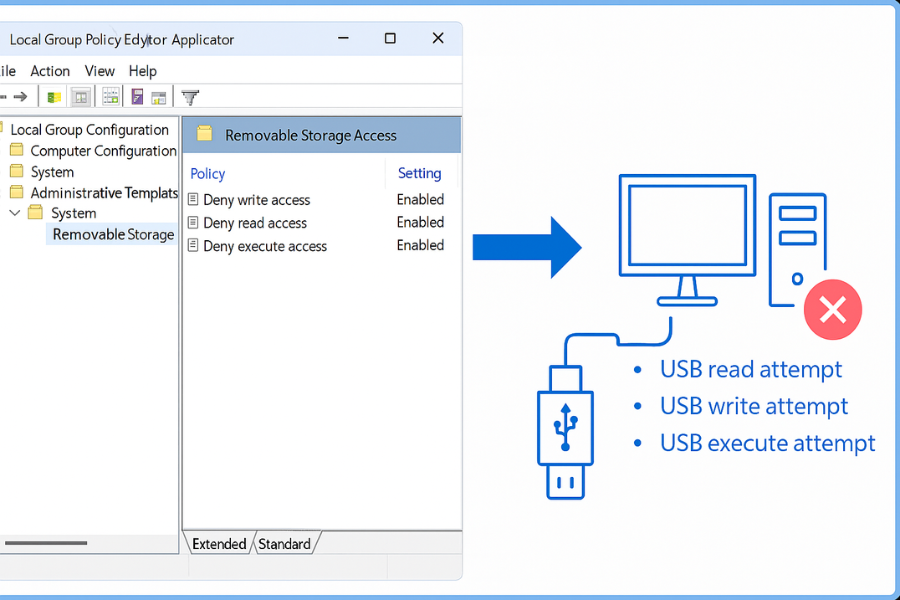Click the Deny write access policy icon

tap(192, 199)
